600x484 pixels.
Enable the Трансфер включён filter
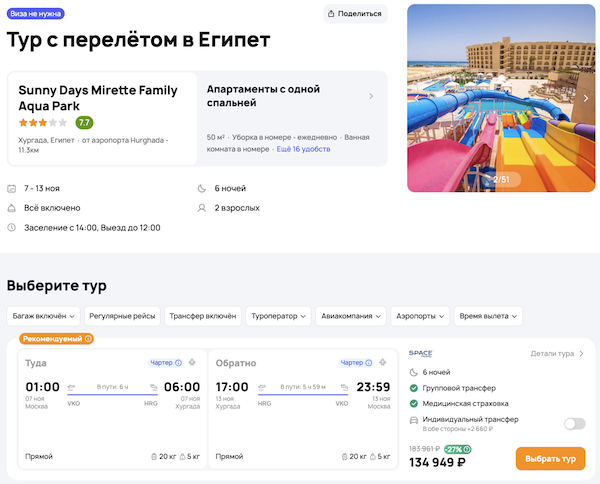click(x=203, y=316)
